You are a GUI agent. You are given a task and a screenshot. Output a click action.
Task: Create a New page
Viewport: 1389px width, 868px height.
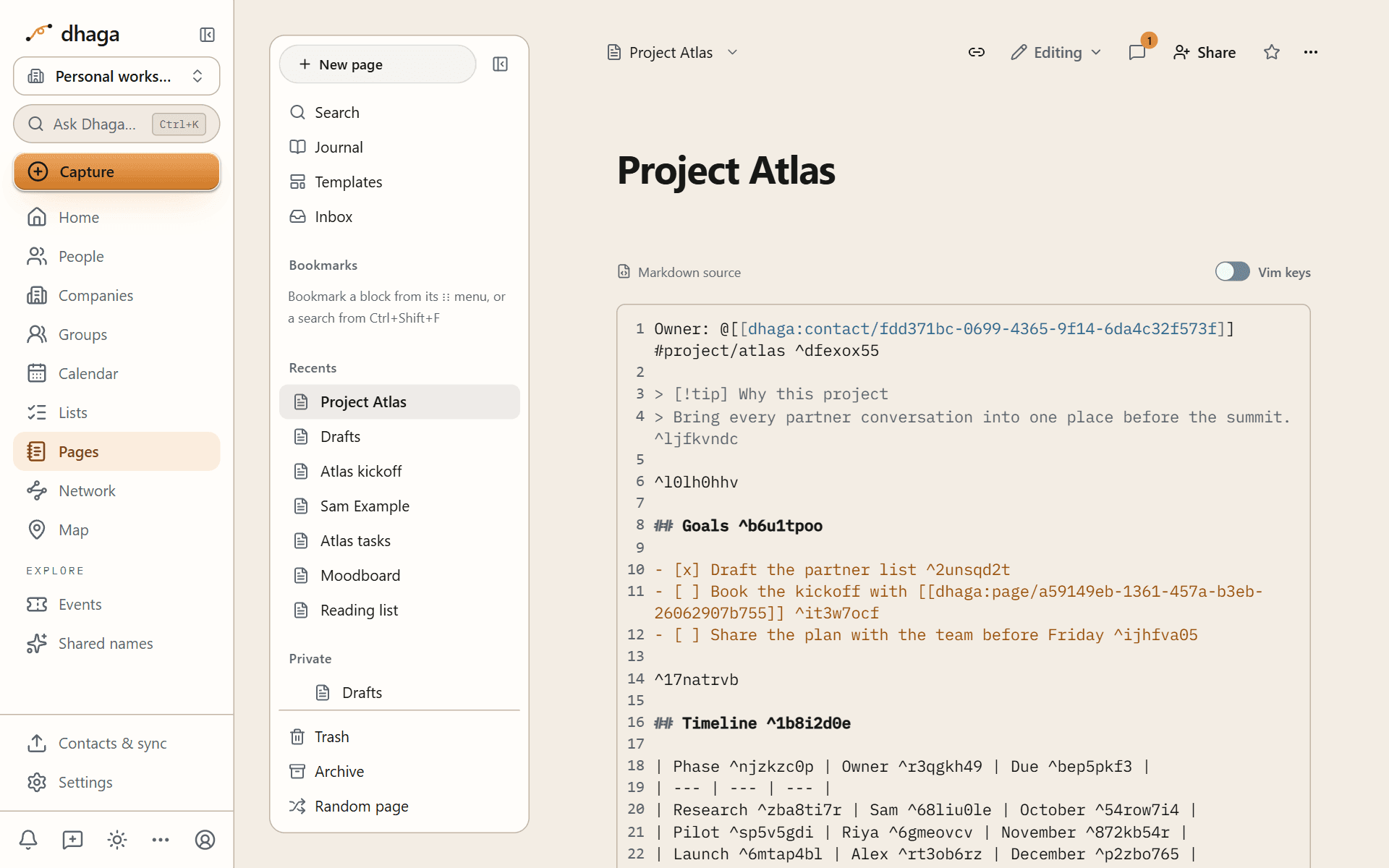click(378, 64)
